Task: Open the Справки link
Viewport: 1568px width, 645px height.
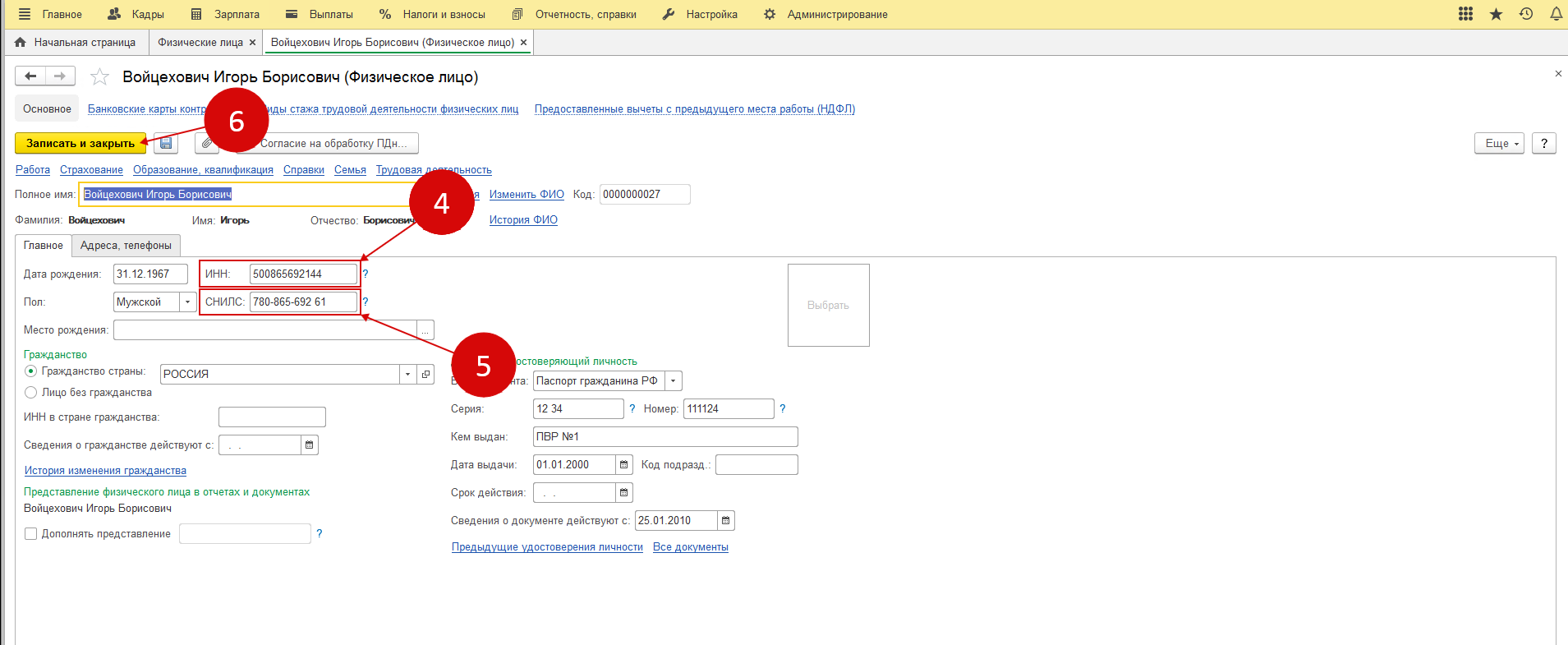Action: pyautogui.click(x=304, y=170)
